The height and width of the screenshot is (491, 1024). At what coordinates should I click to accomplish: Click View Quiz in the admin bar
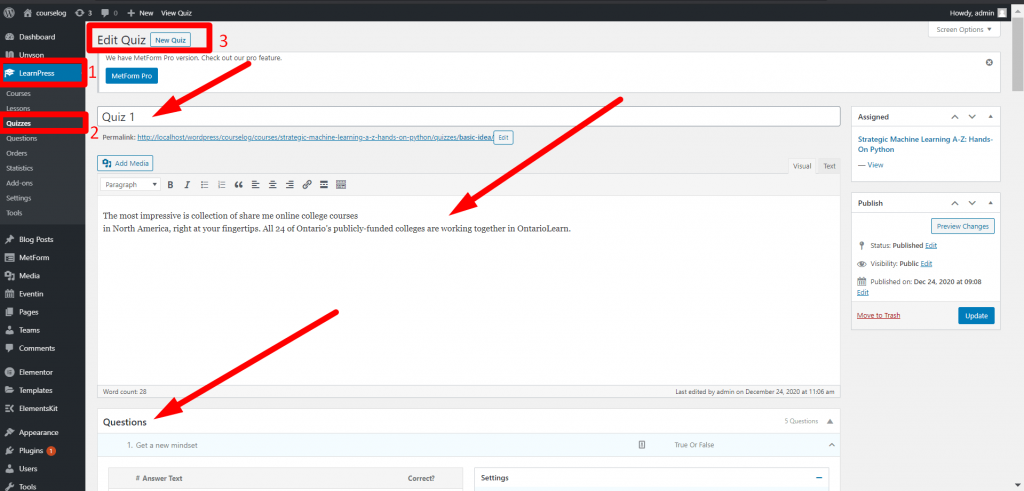tap(176, 12)
